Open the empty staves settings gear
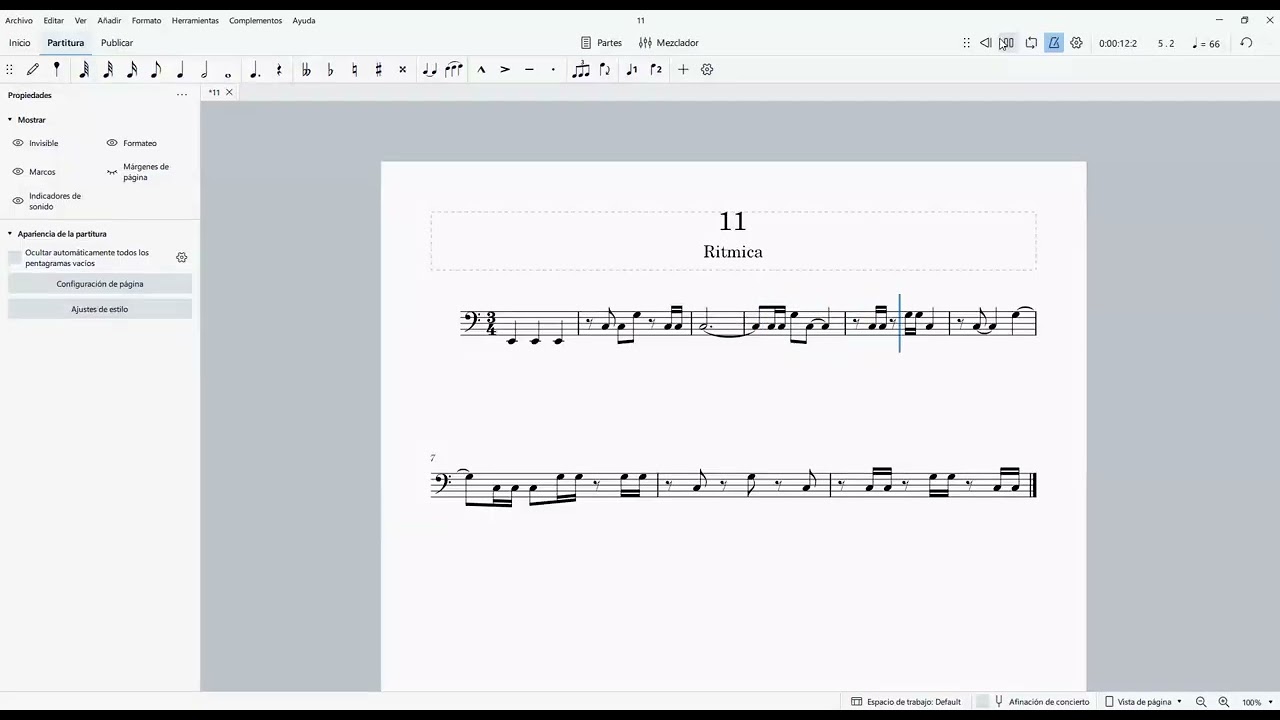The image size is (1280, 720). [181, 258]
